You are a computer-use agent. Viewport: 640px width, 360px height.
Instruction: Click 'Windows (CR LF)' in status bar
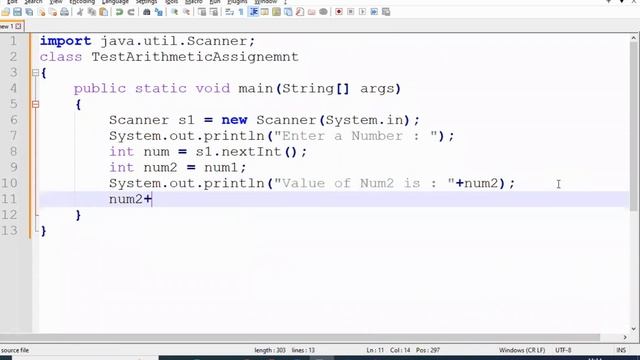(522, 350)
